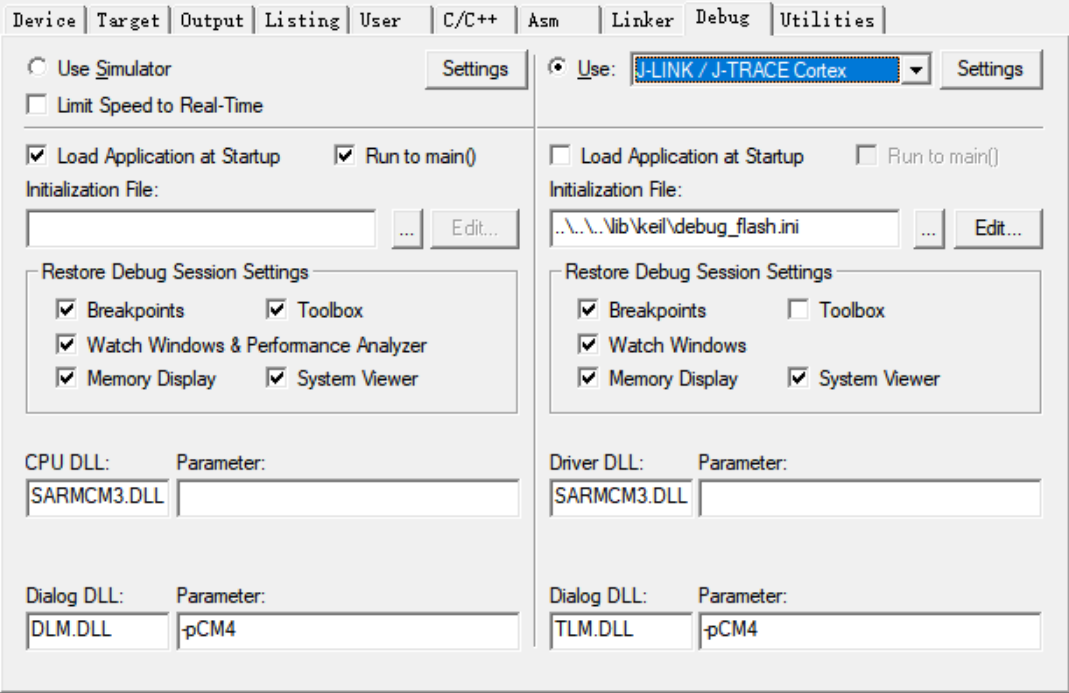
Task: Edit the debug_flash.ini initialization file
Action: pyautogui.click(x=998, y=228)
